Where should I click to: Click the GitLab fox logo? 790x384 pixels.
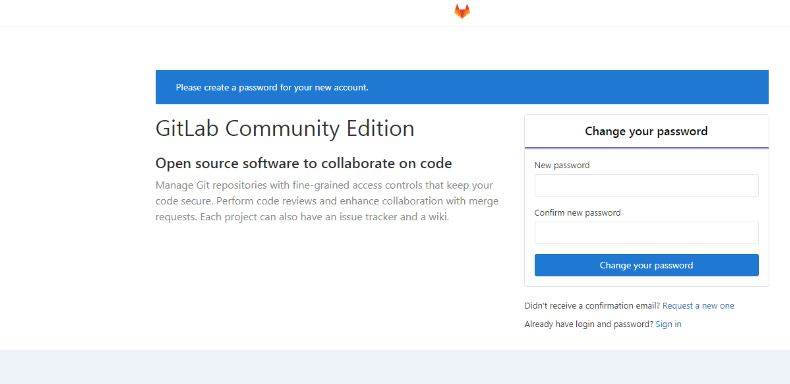click(x=462, y=12)
